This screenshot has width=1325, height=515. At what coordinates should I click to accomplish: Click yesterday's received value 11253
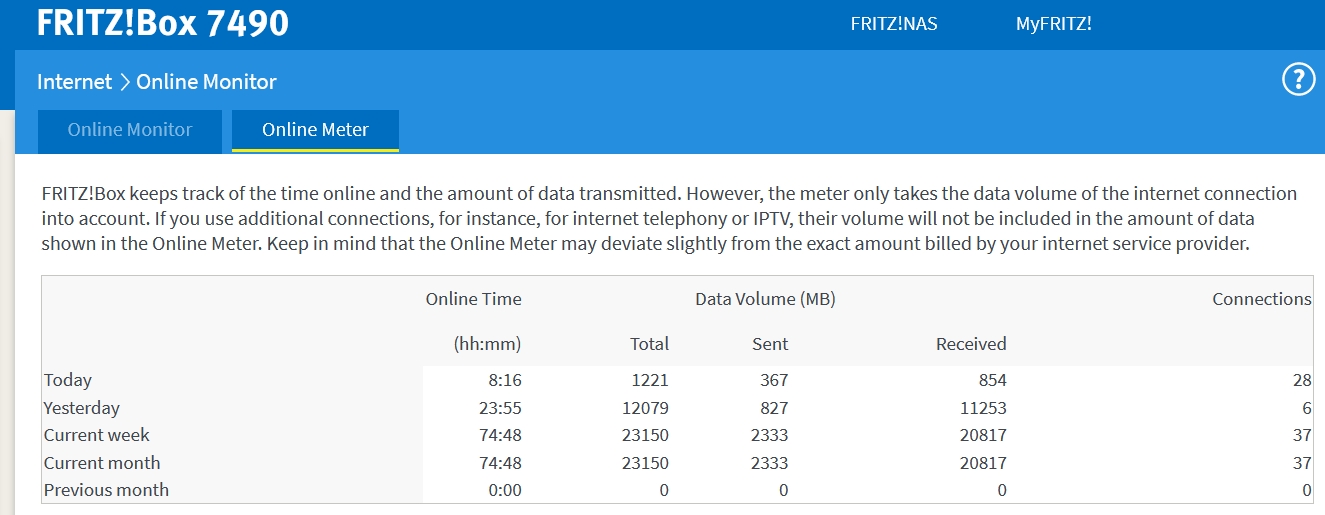point(981,408)
